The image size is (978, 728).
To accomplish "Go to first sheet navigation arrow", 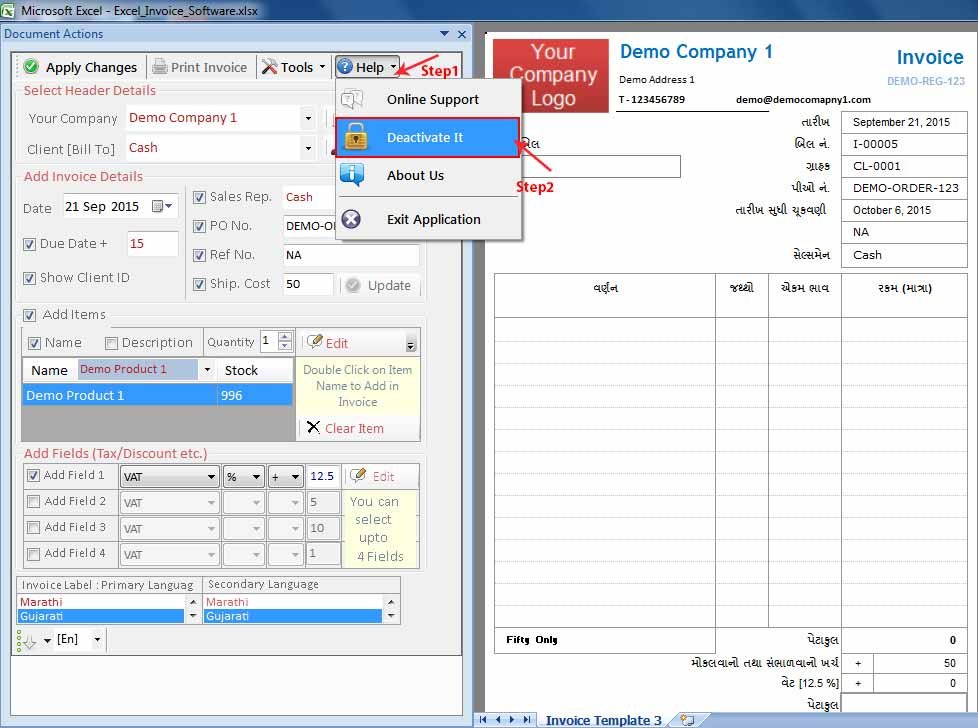I will 482,719.
